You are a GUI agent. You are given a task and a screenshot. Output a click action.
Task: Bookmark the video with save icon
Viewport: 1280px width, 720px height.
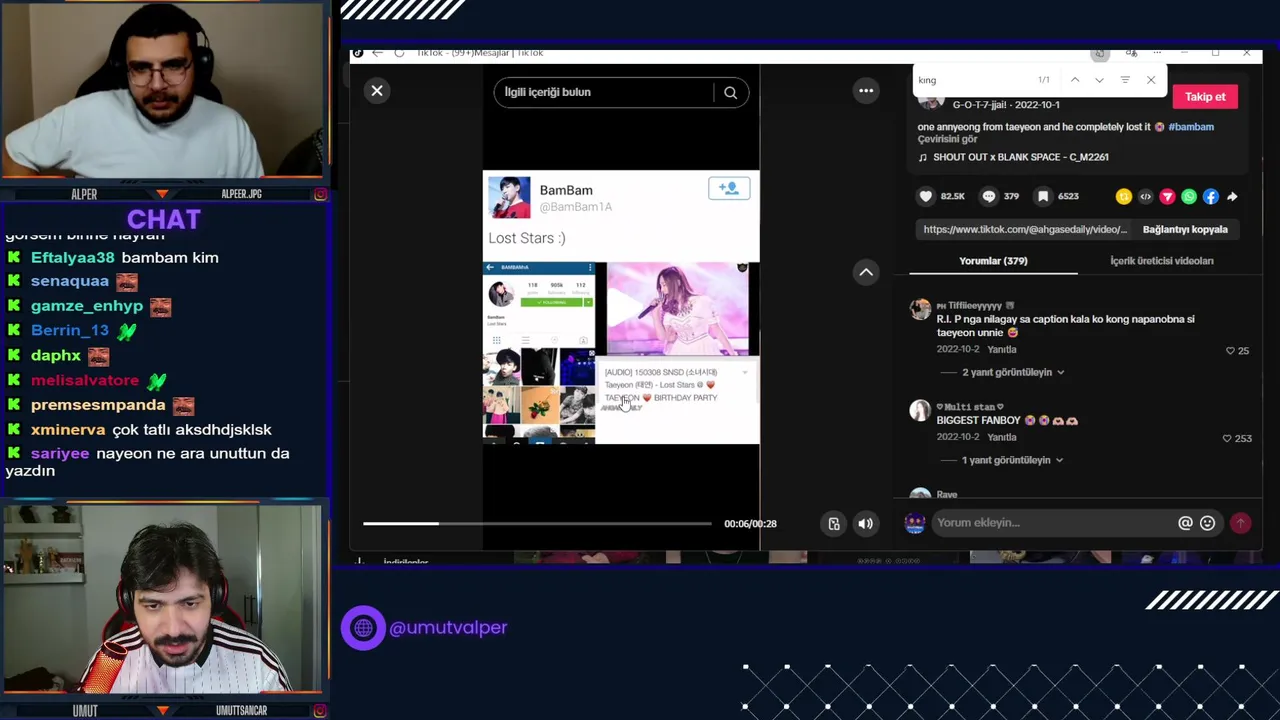[x=1043, y=196]
